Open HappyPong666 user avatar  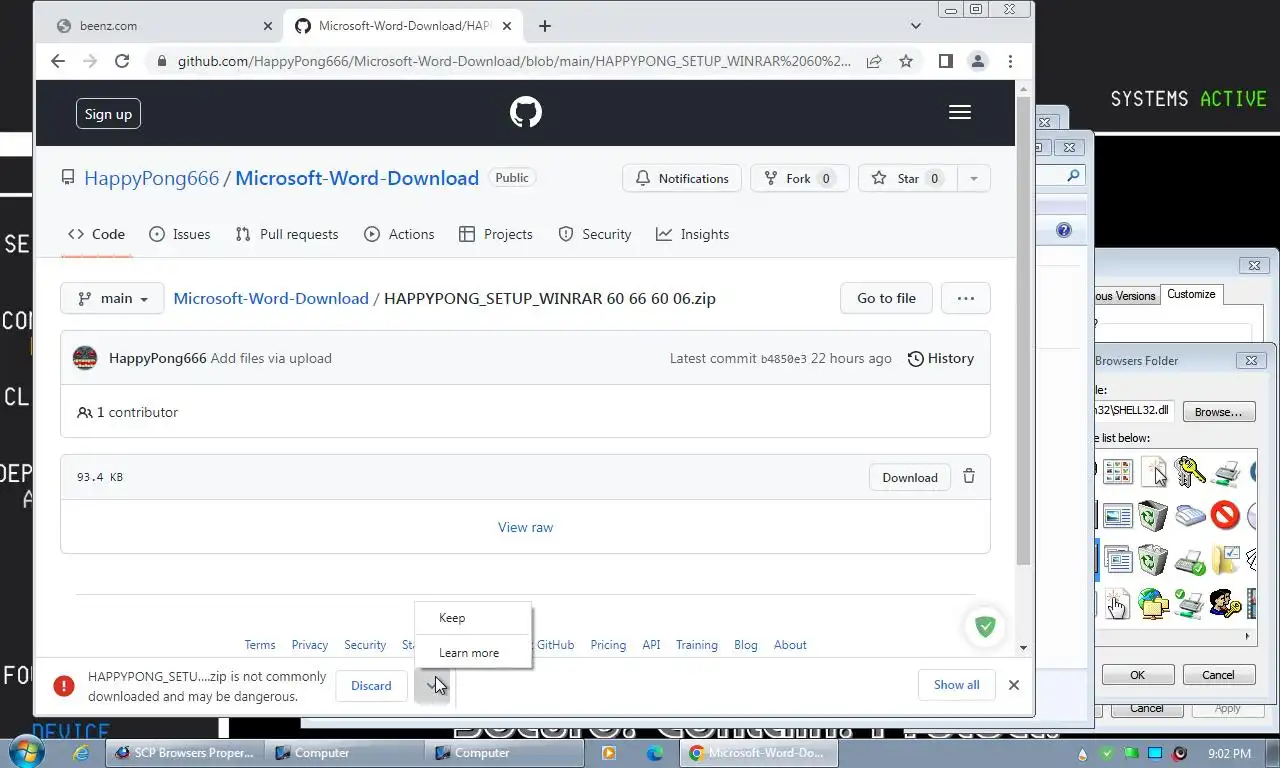point(85,358)
